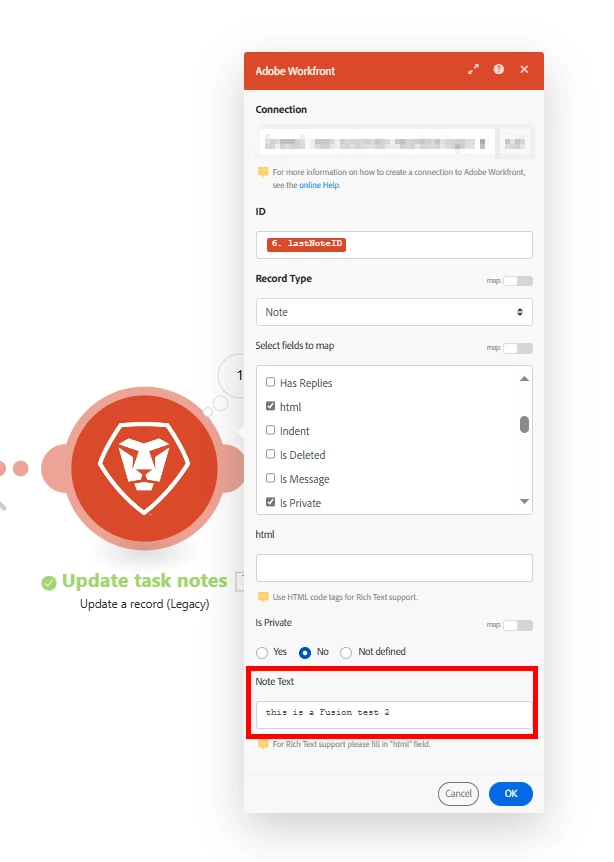Check the Is Deleted checkbox
The image size is (614, 862).
270,454
